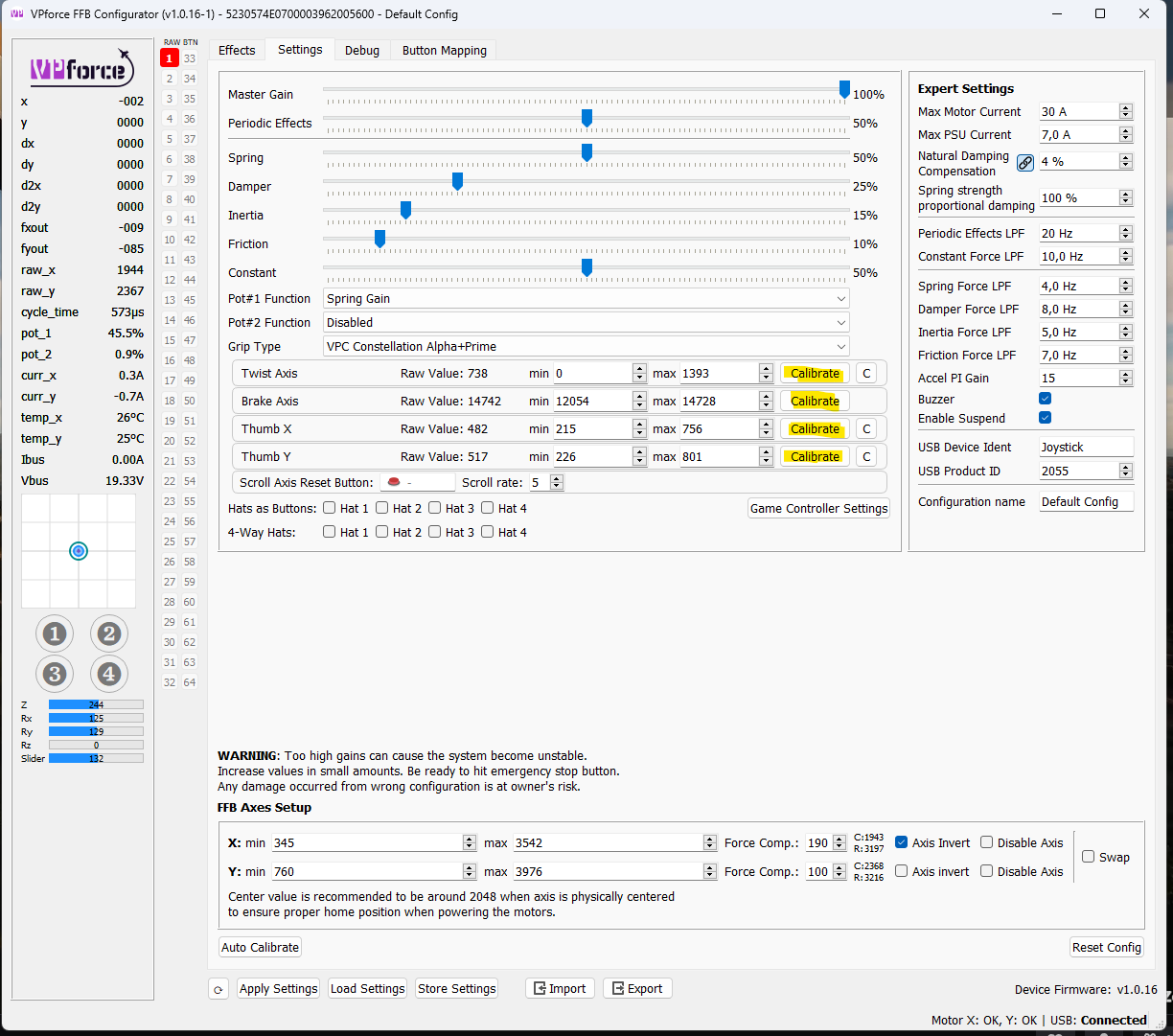1173x1036 pixels.
Task: Click the Export button with arrow icon
Action: click(x=637, y=988)
